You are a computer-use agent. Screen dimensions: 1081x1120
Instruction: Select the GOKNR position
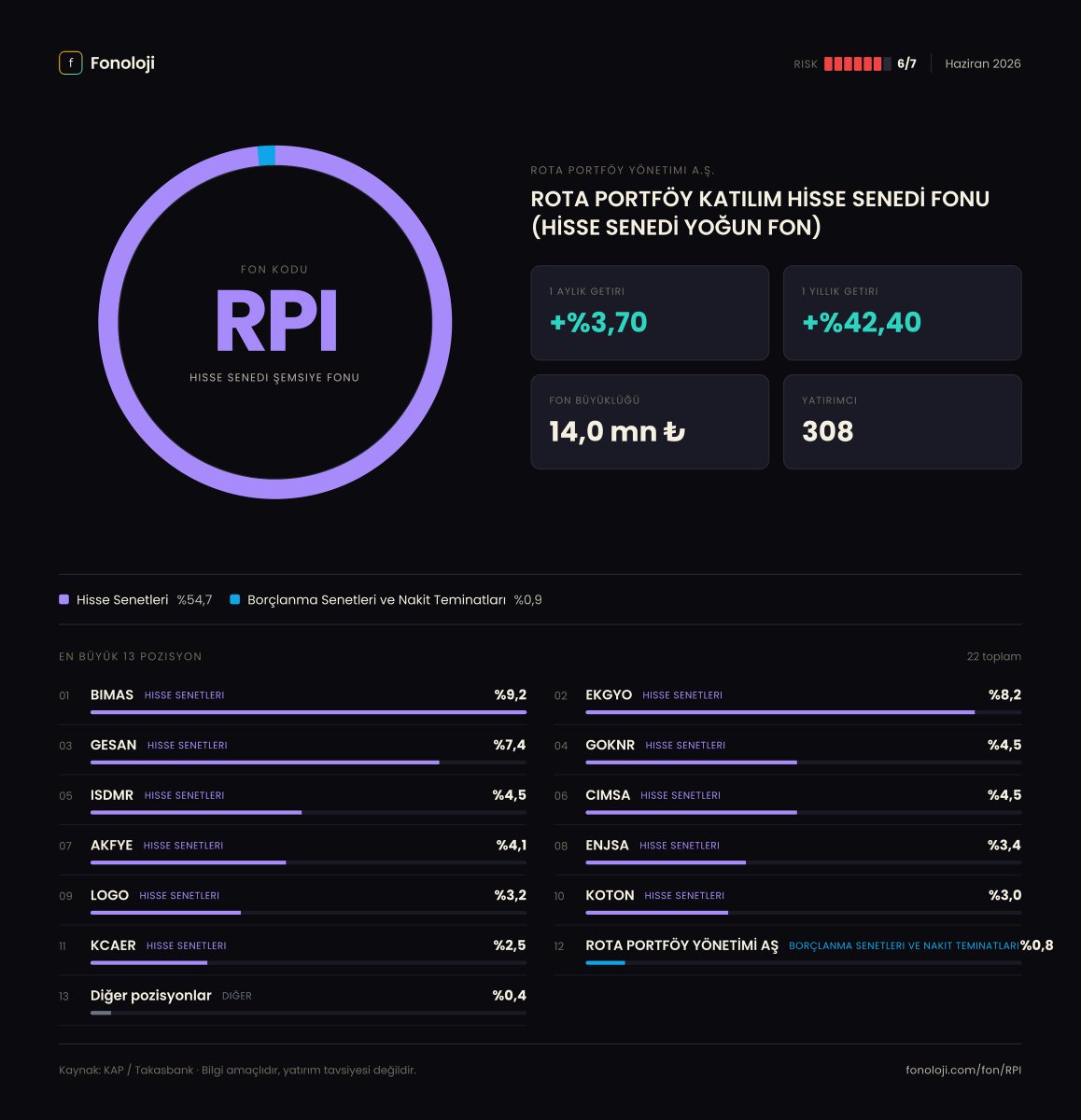click(x=788, y=750)
